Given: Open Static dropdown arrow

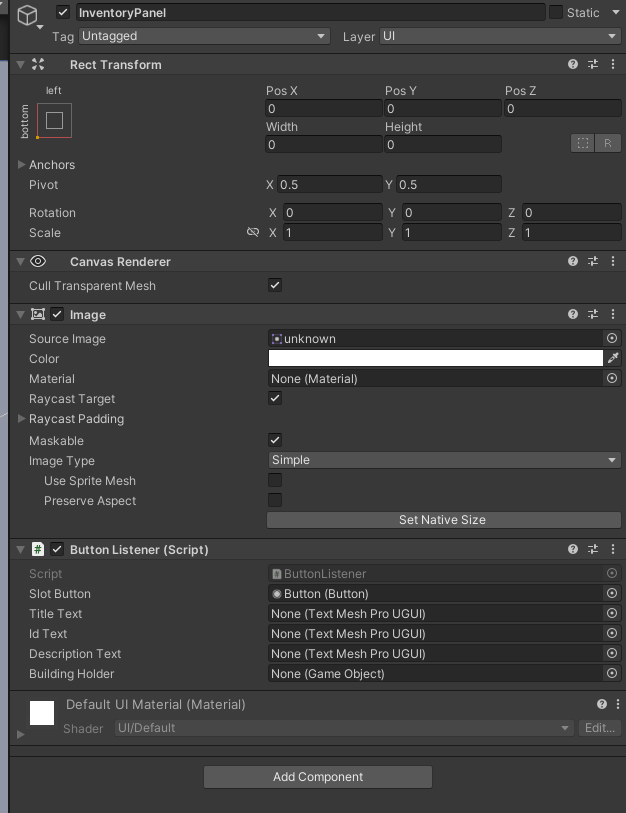Looking at the screenshot, I should coord(616,12).
